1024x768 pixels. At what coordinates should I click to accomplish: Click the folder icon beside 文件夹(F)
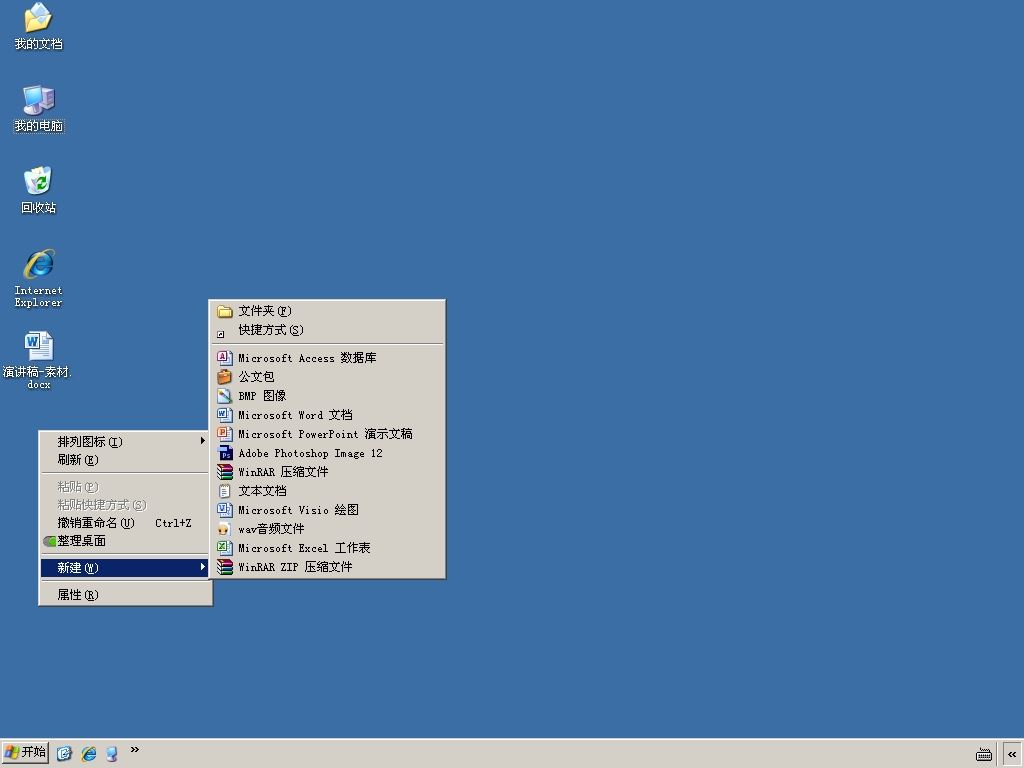point(225,312)
